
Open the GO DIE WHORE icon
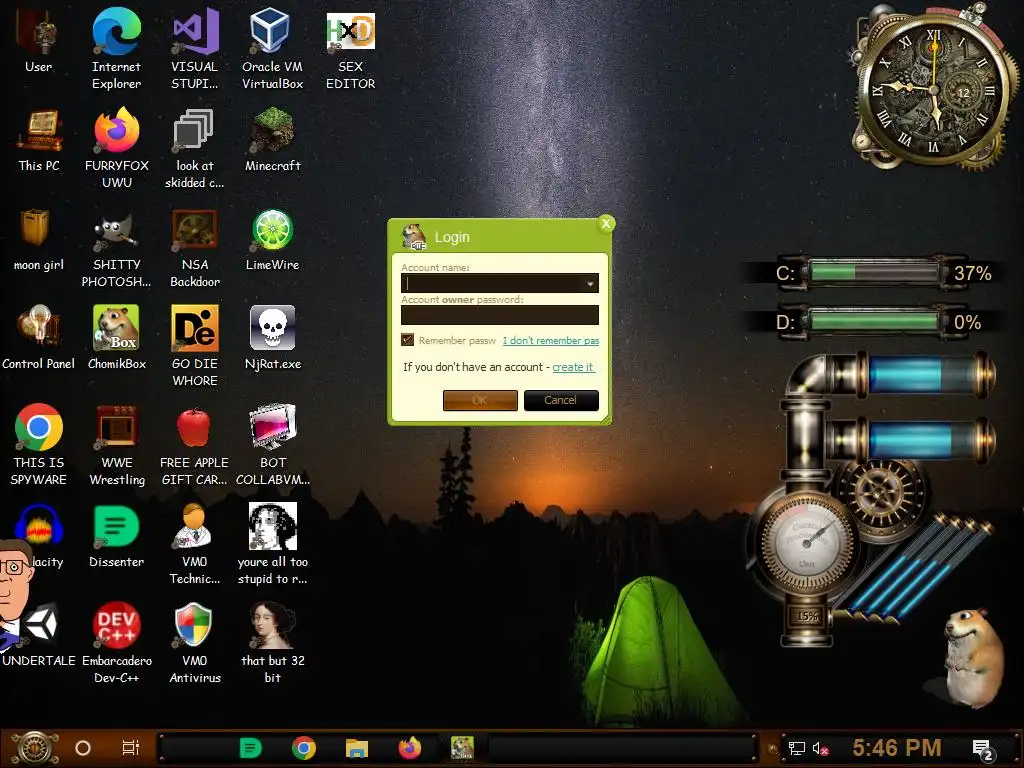[195, 345]
